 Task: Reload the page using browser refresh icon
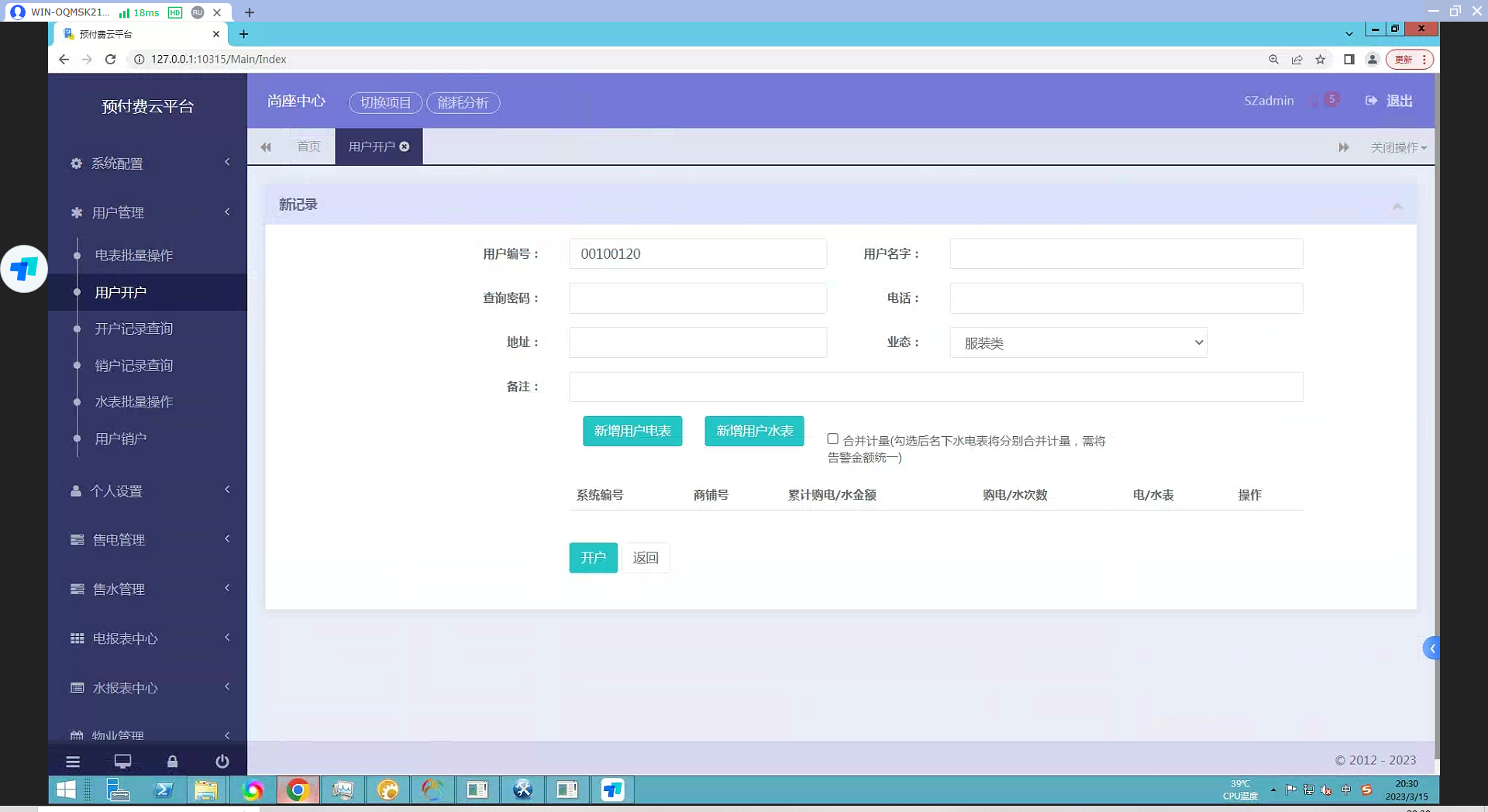click(x=110, y=59)
